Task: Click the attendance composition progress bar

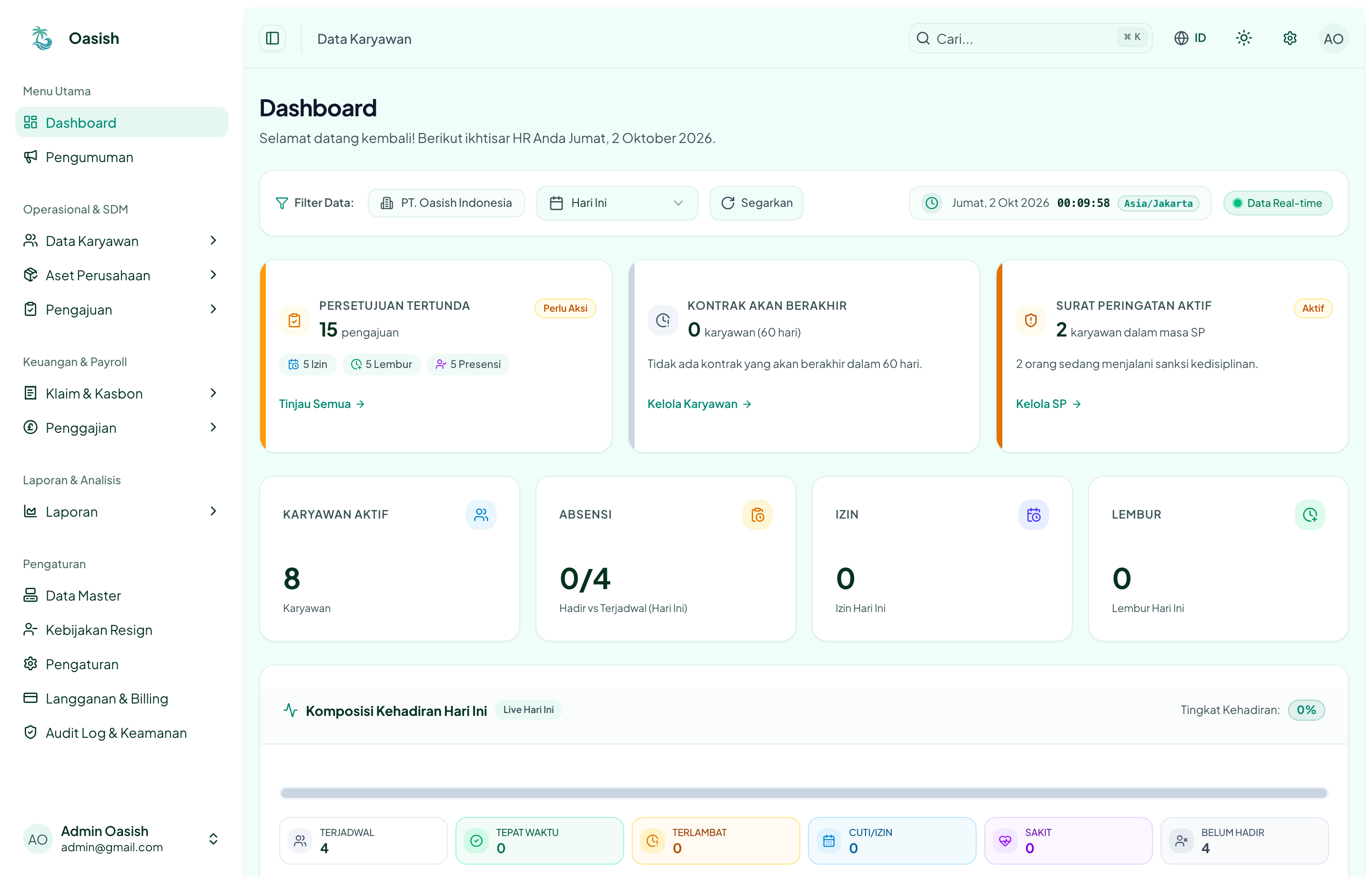Action: pos(804,793)
